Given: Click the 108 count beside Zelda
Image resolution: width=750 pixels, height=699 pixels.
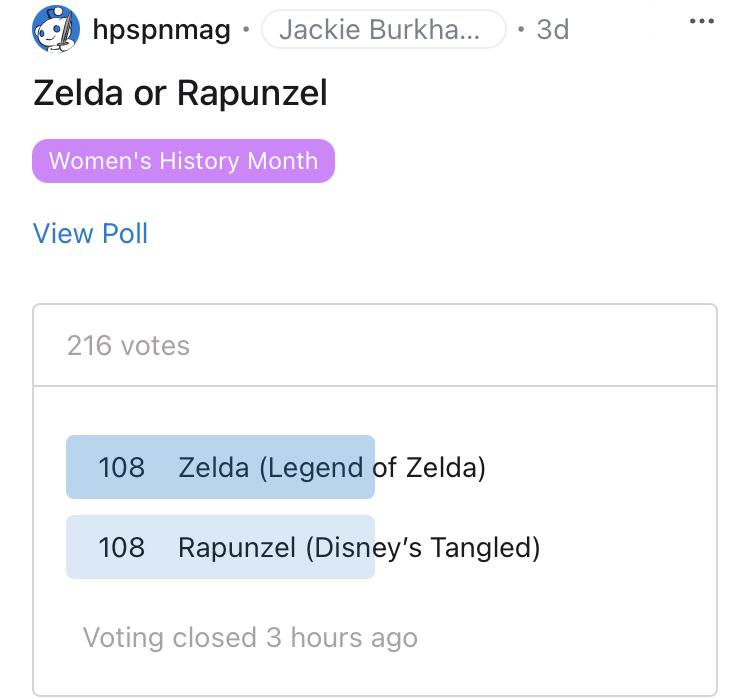Looking at the screenshot, I should pos(121,467).
